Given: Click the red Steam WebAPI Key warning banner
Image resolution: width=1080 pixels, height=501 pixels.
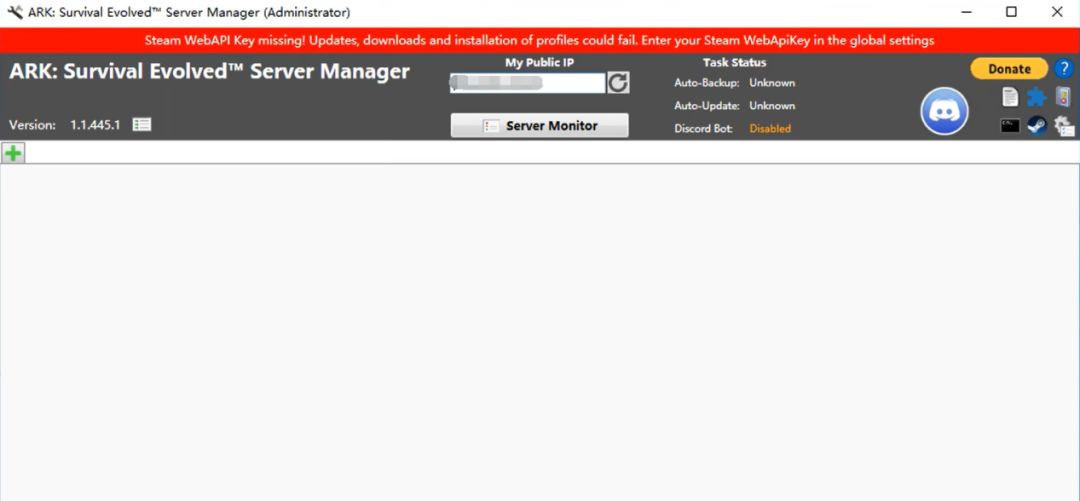Looking at the screenshot, I should (540, 40).
